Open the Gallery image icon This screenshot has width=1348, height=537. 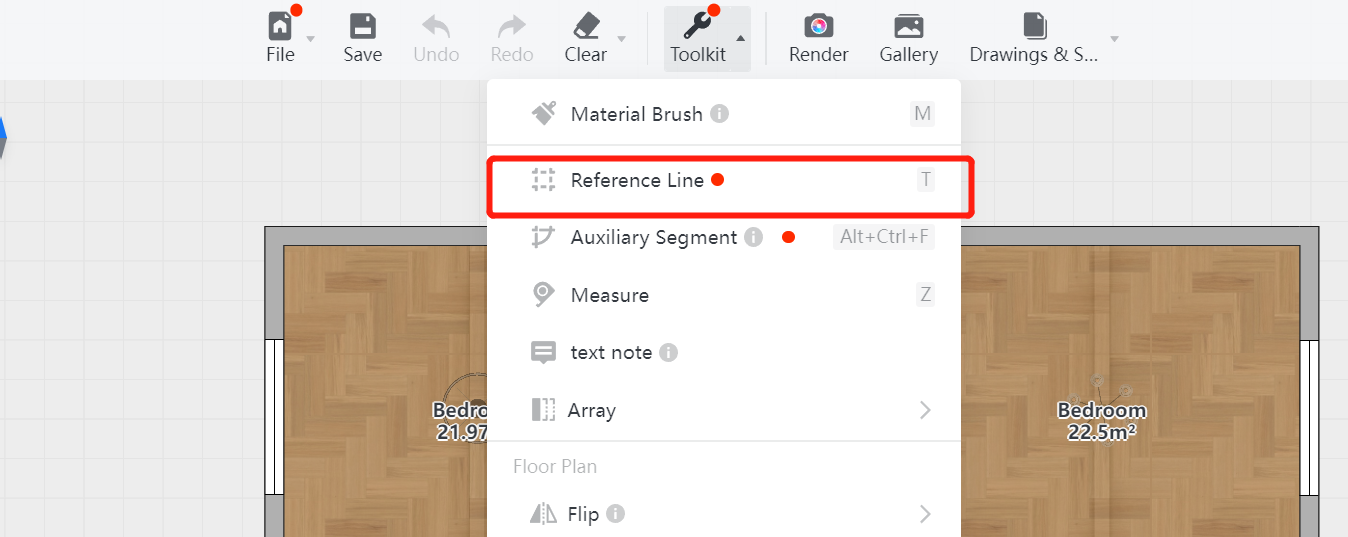point(908,26)
